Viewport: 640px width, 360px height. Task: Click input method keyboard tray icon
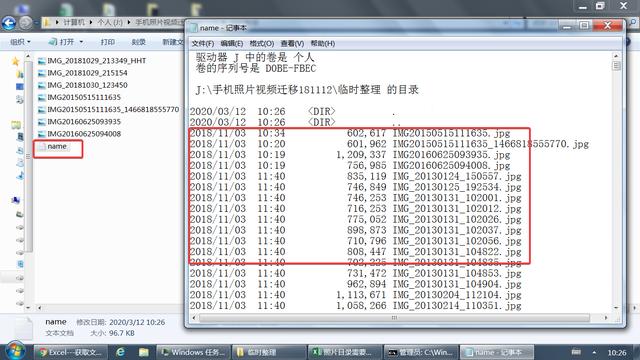[576, 352]
